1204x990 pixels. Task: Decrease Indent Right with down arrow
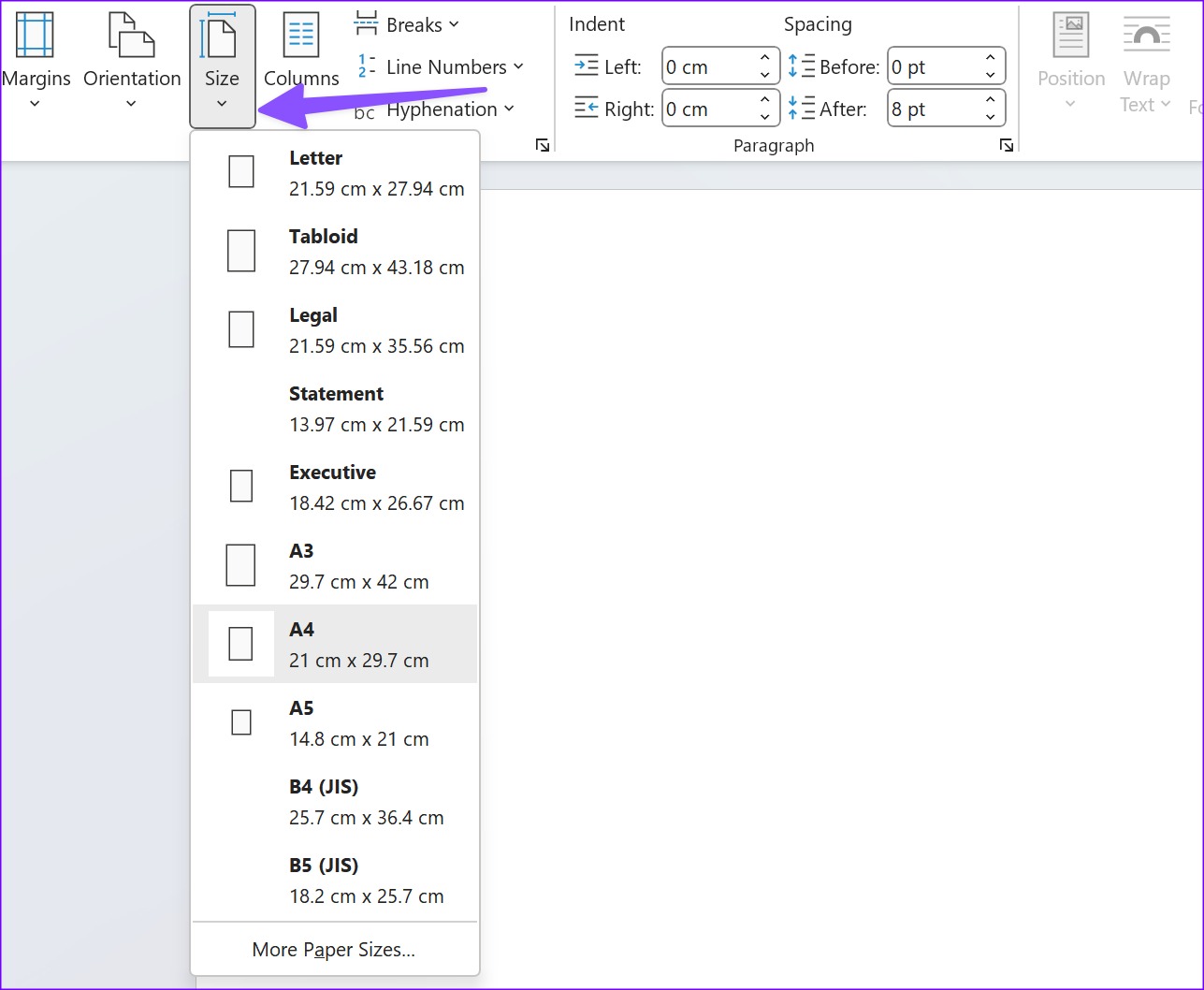pos(765,118)
